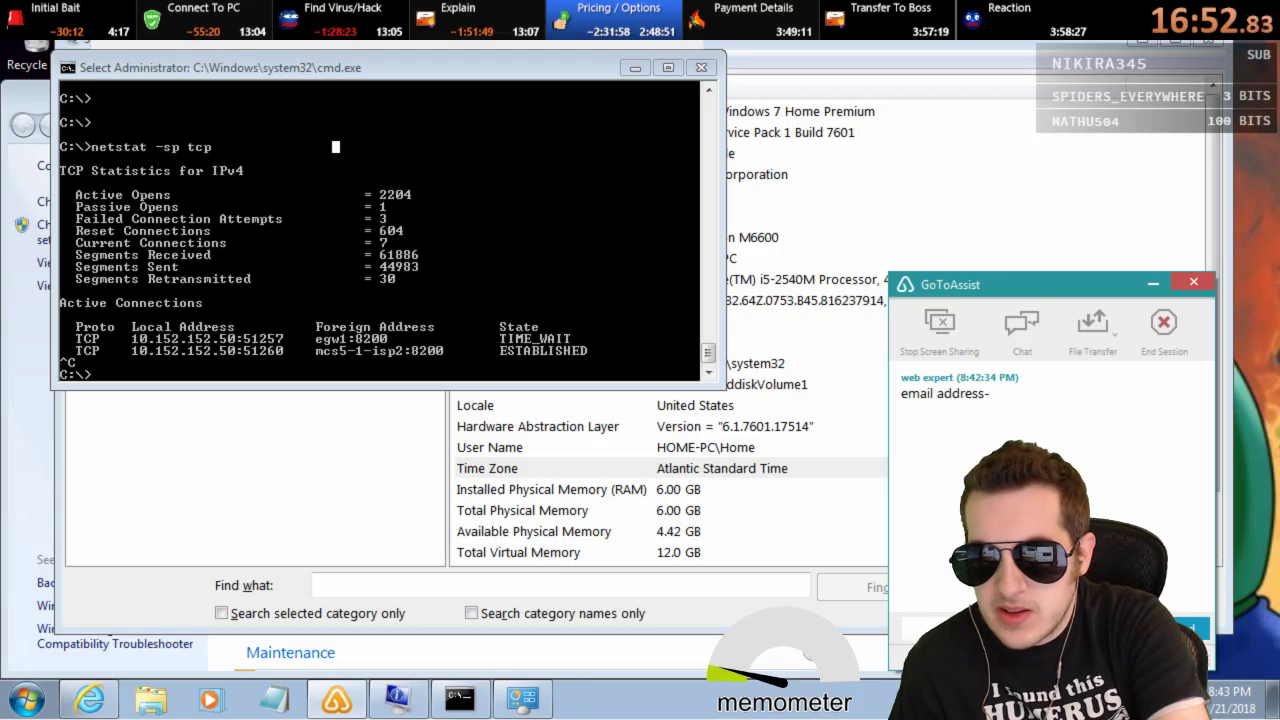Switch to the Control Panel taskbar icon
Screen dimensions: 1280x720
pos(522,698)
